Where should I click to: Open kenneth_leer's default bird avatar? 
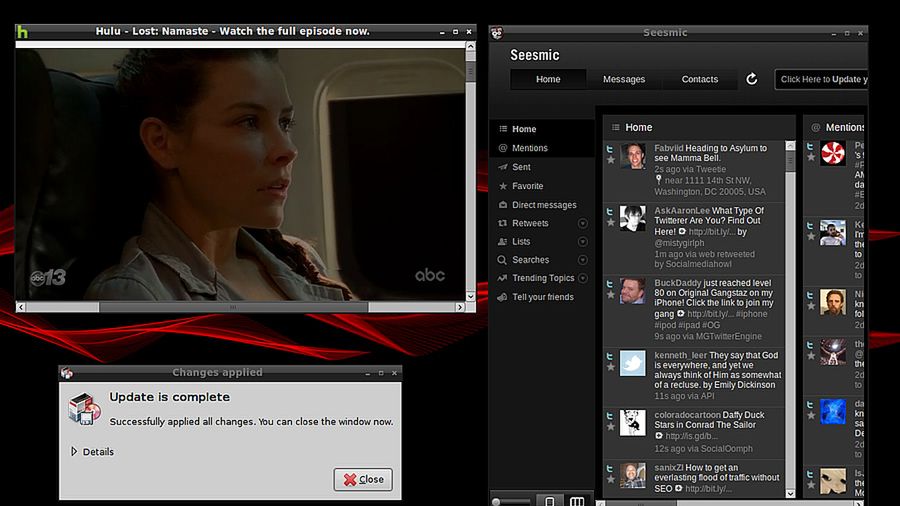click(x=633, y=363)
